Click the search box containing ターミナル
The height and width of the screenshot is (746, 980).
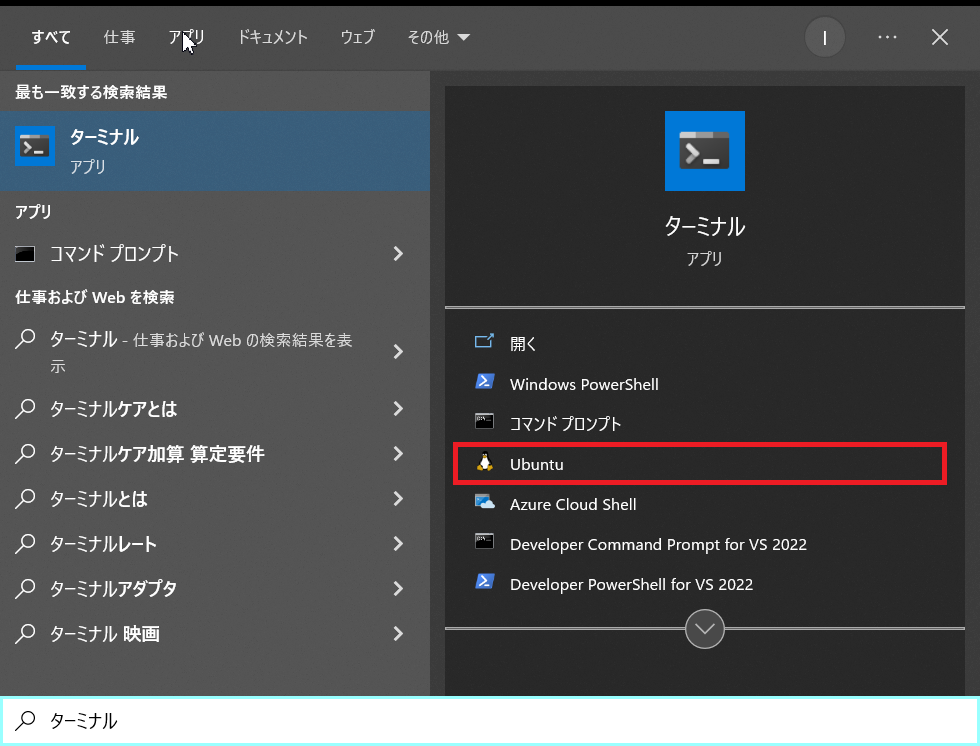pos(489,721)
